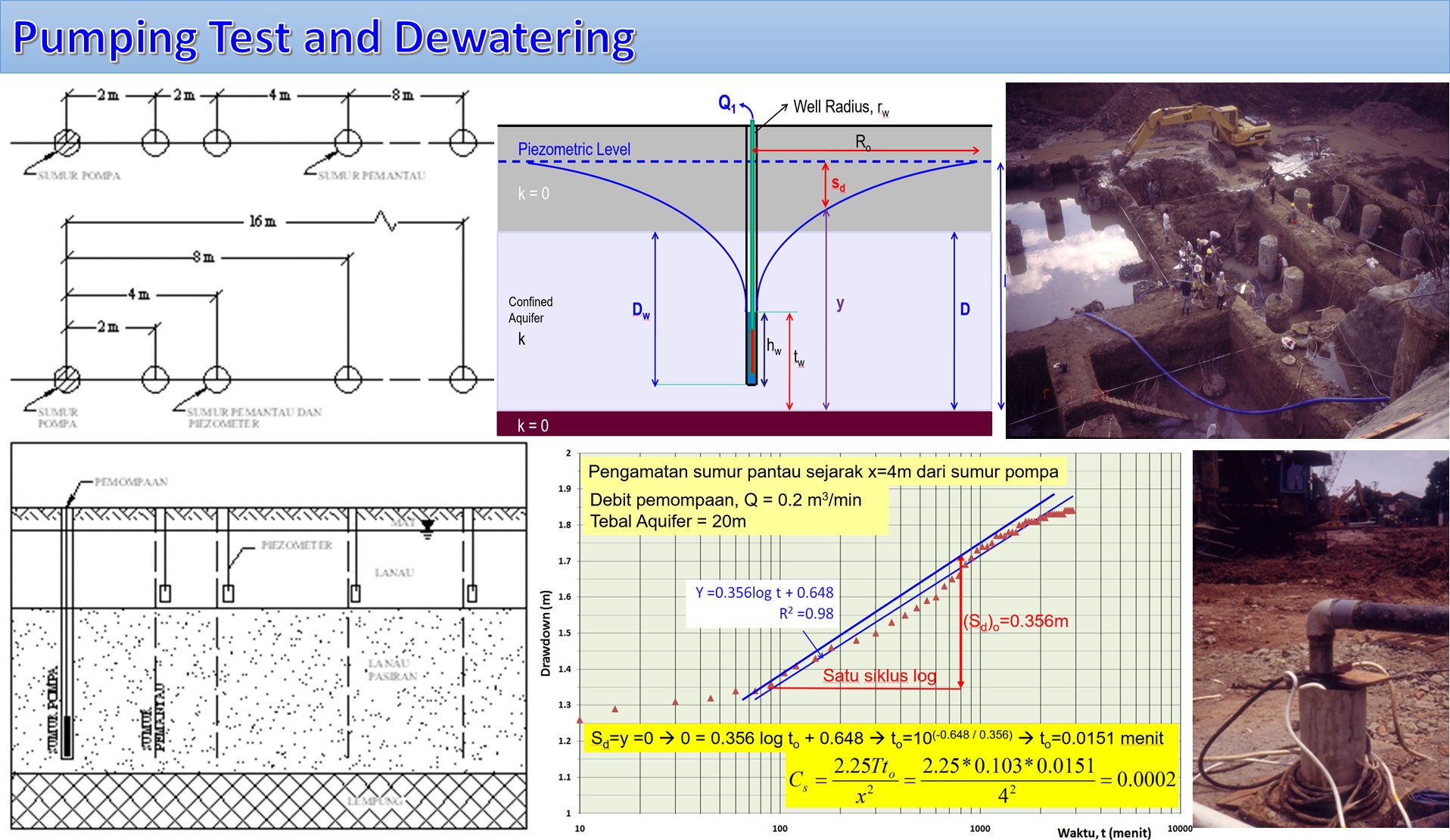This screenshot has width=1450, height=840.
Task: Click the 'SUMUR PEMANTAU' label in top plan
Action: pos(372,176)
